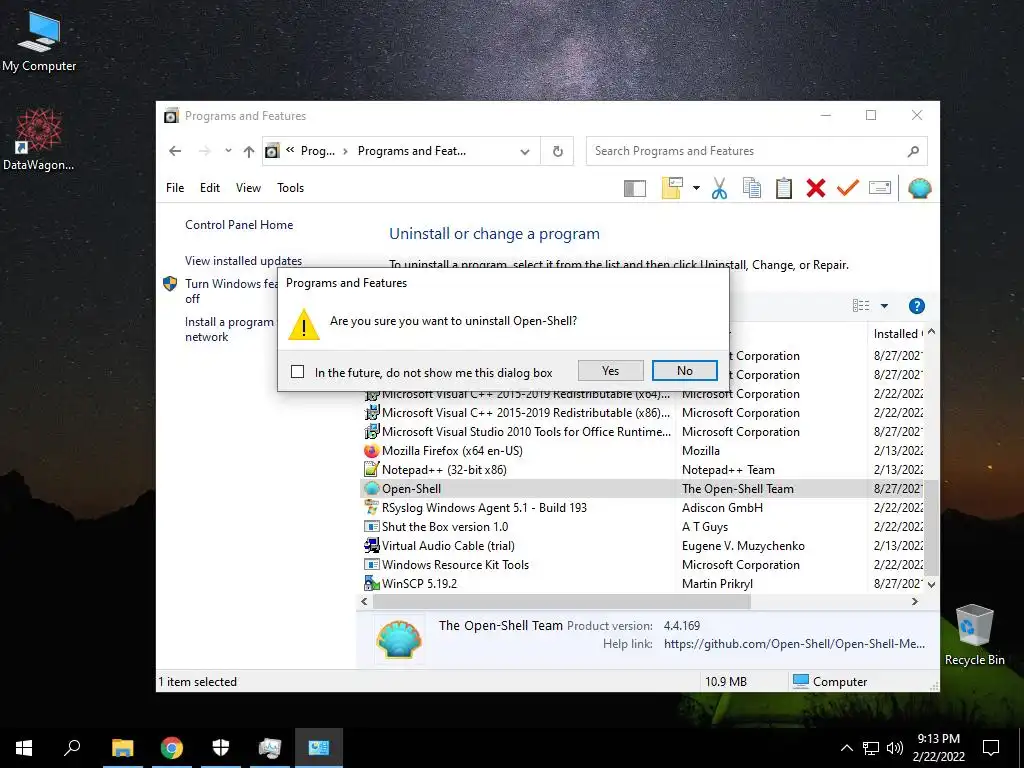1024x768 pixels.
Task: Expand the arrow beside the move-to icon
Action: [696, 188]
